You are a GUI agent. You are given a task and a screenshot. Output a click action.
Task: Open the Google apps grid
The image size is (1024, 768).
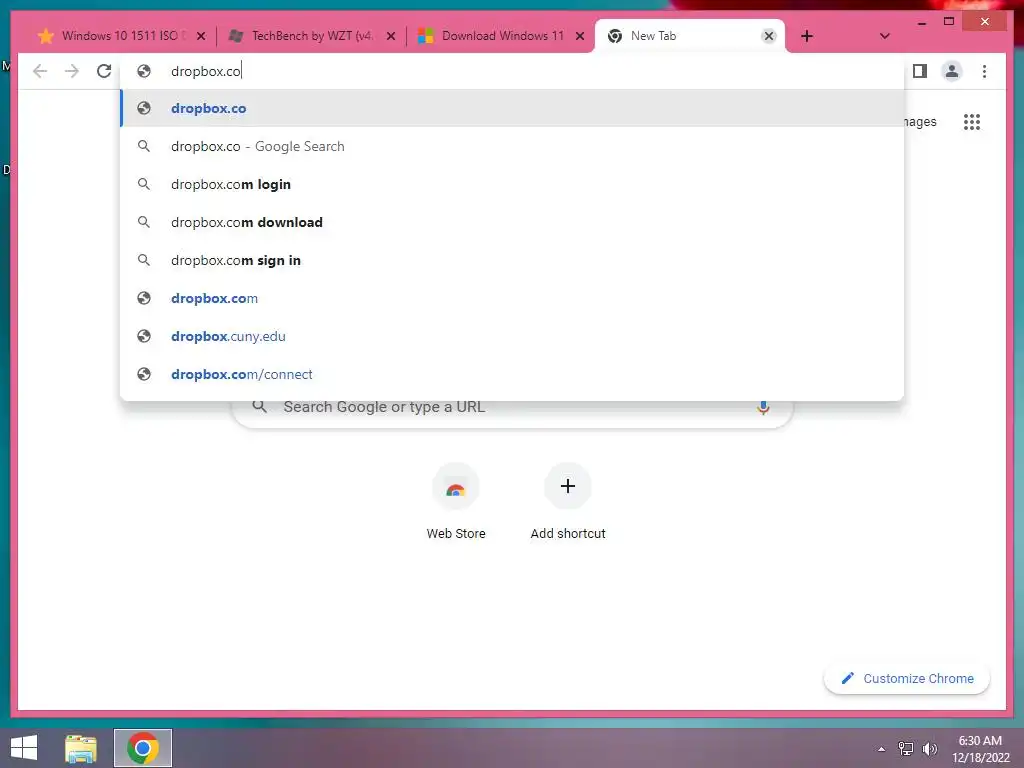point(972,121)
